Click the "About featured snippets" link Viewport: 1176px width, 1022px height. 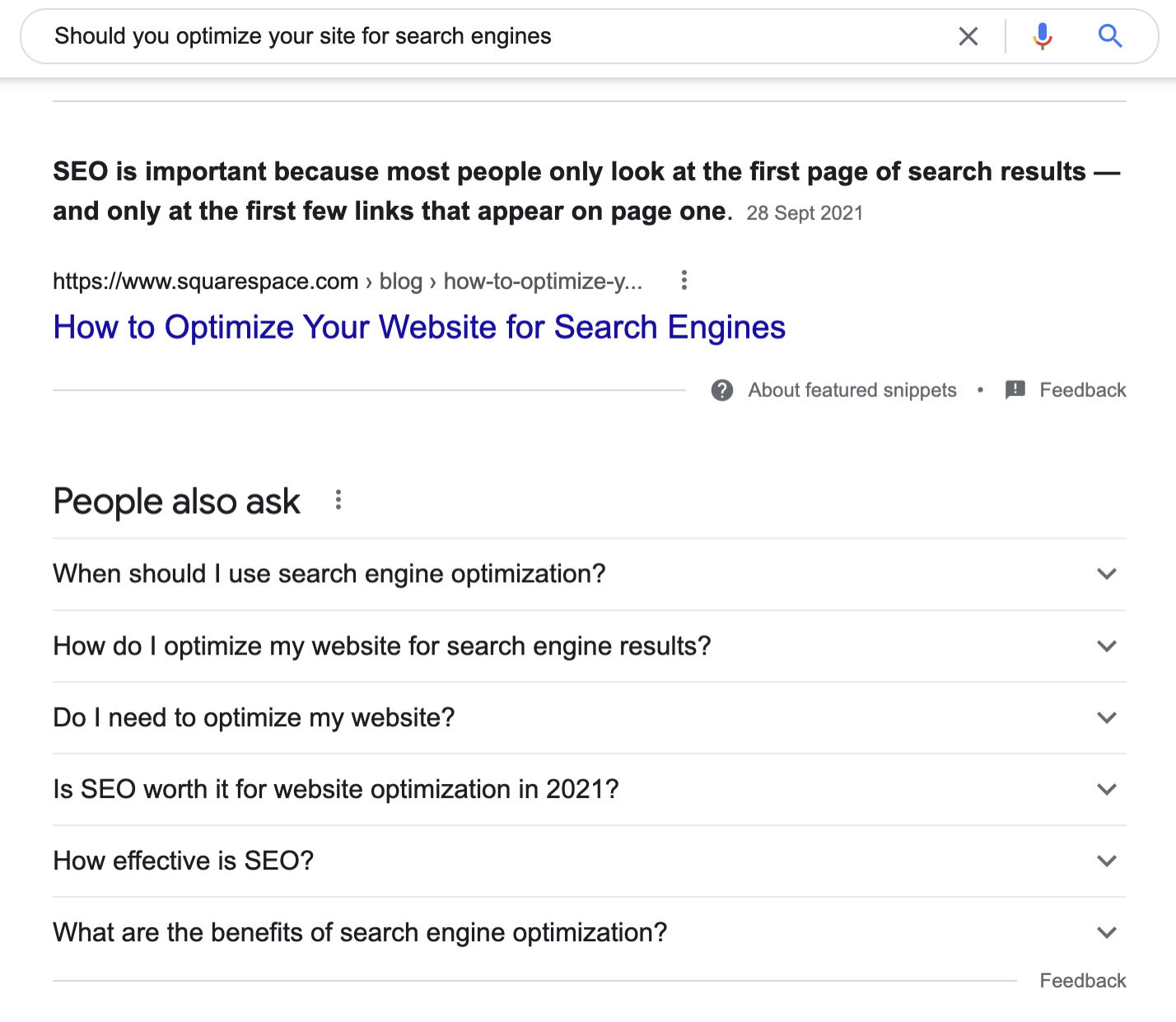tap(852, 390)
